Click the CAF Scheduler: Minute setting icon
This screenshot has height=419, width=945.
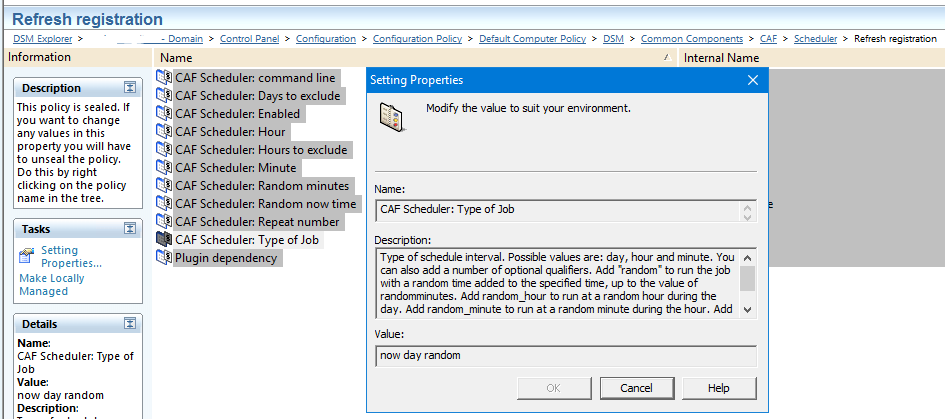164,168
